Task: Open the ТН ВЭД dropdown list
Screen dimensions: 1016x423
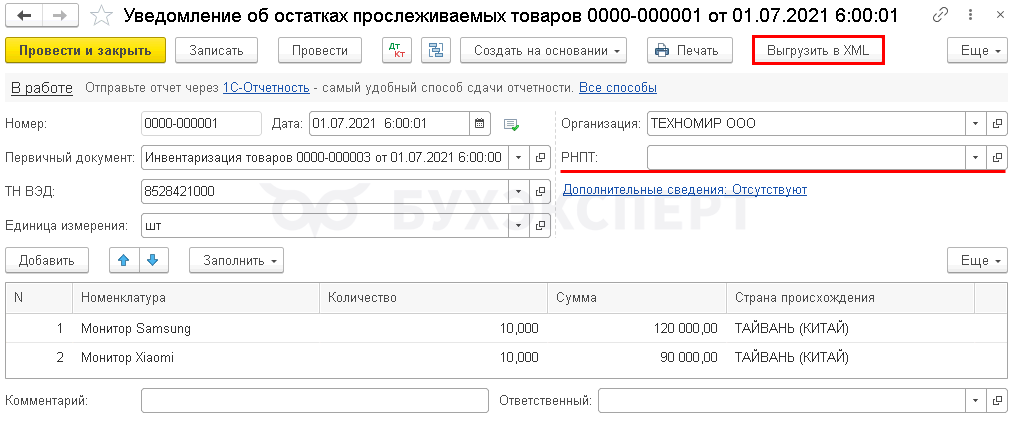Action: click(518, 191)
